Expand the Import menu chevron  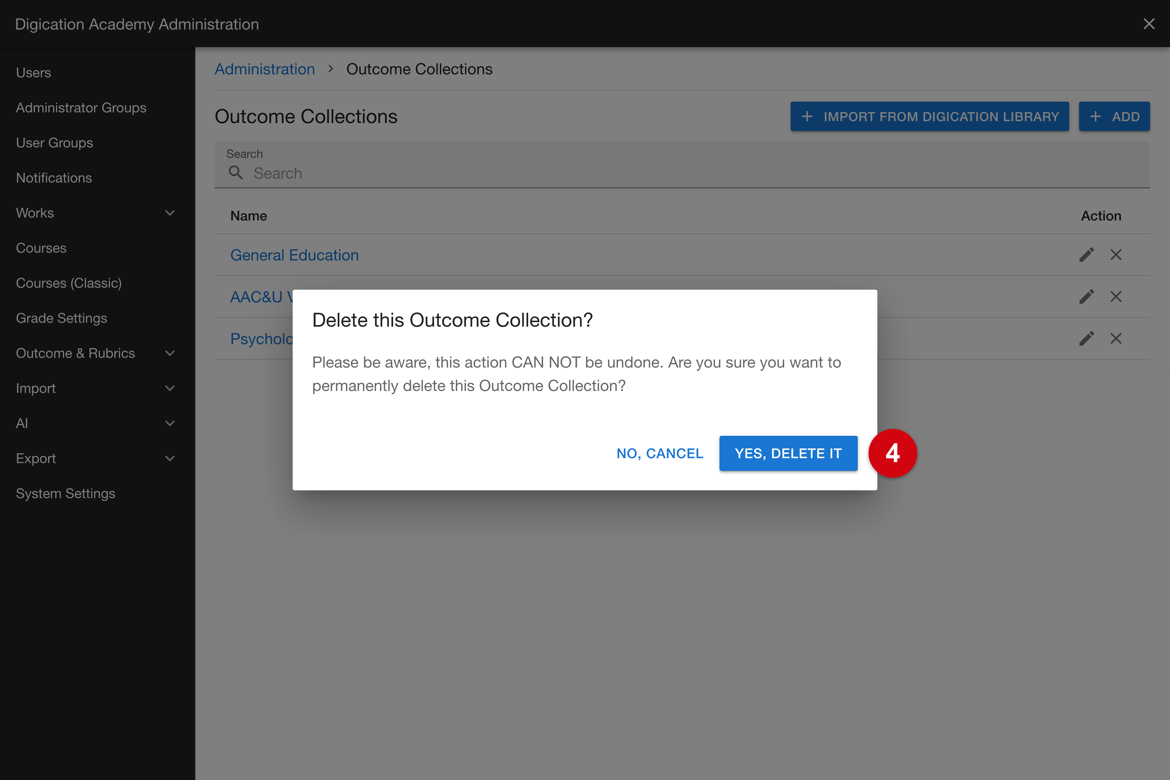click(170, 388)
